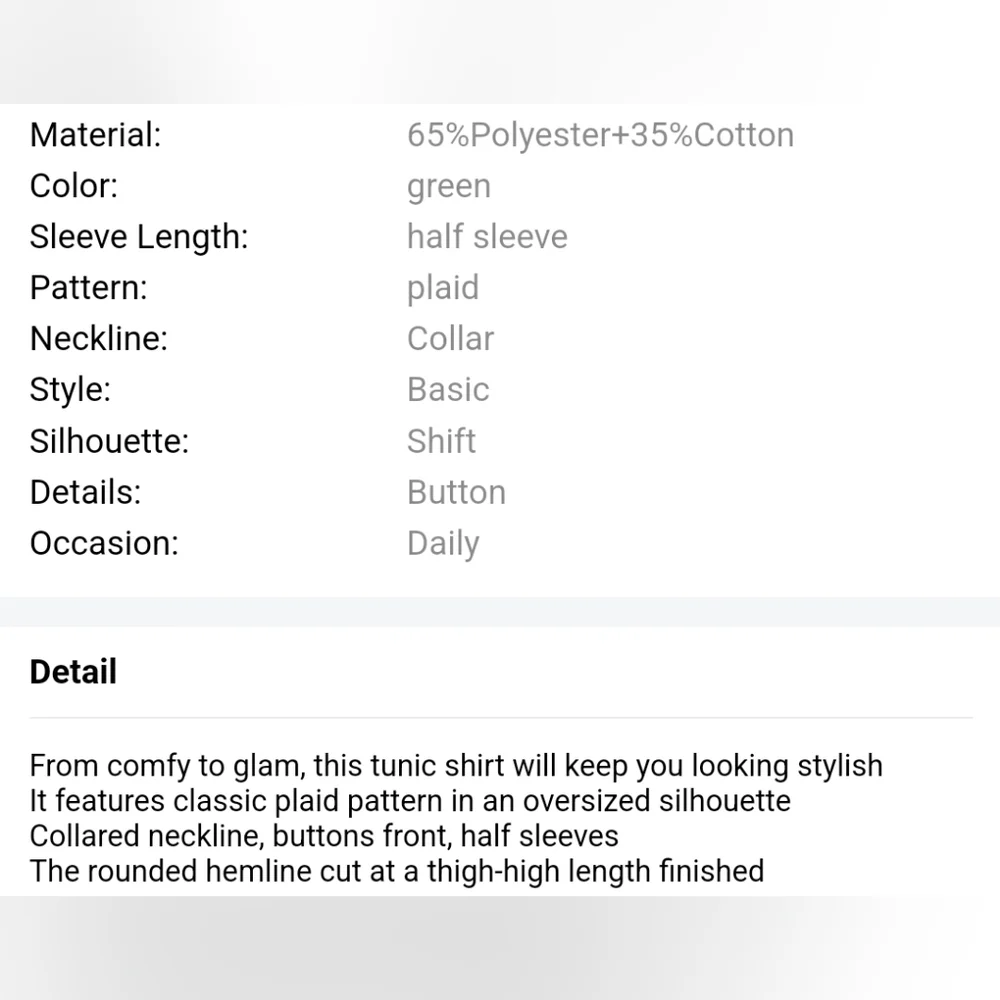The height and width of the screenshot is (1000, 1000).
Task: Select the plaid pattern value
Action: [442, 288]
